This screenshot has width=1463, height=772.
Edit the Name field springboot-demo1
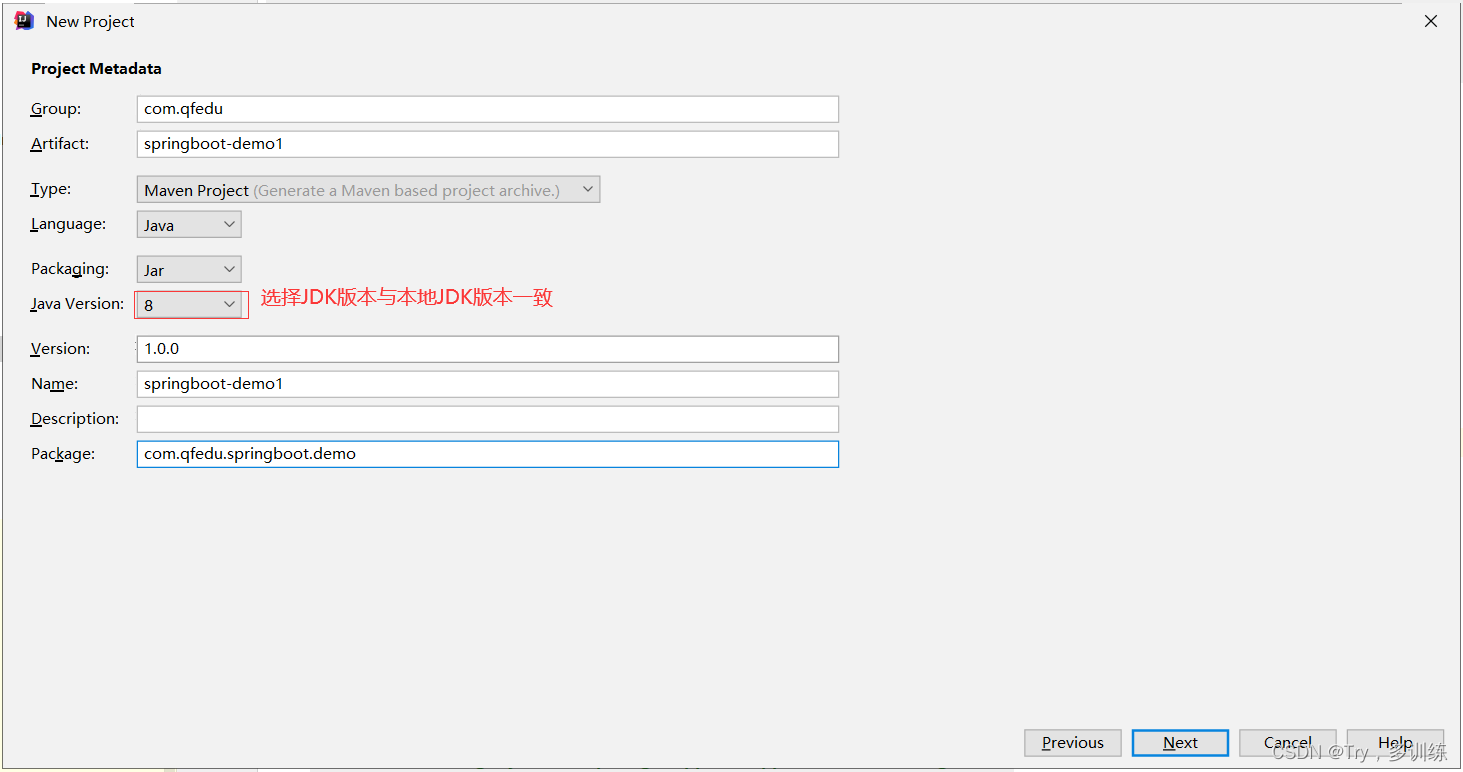pos(488,384)
